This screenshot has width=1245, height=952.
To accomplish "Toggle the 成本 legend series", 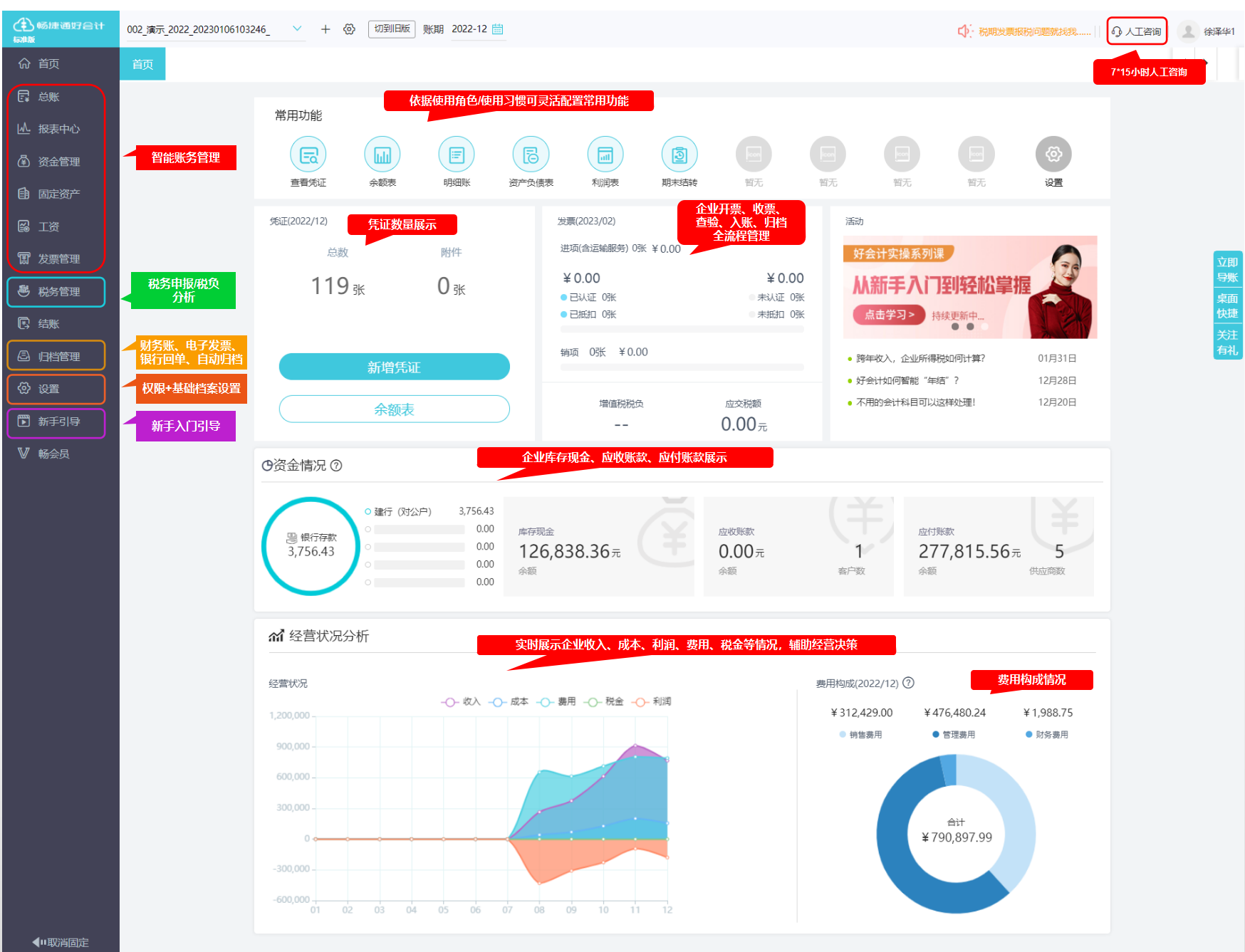I will coord(509,701).
